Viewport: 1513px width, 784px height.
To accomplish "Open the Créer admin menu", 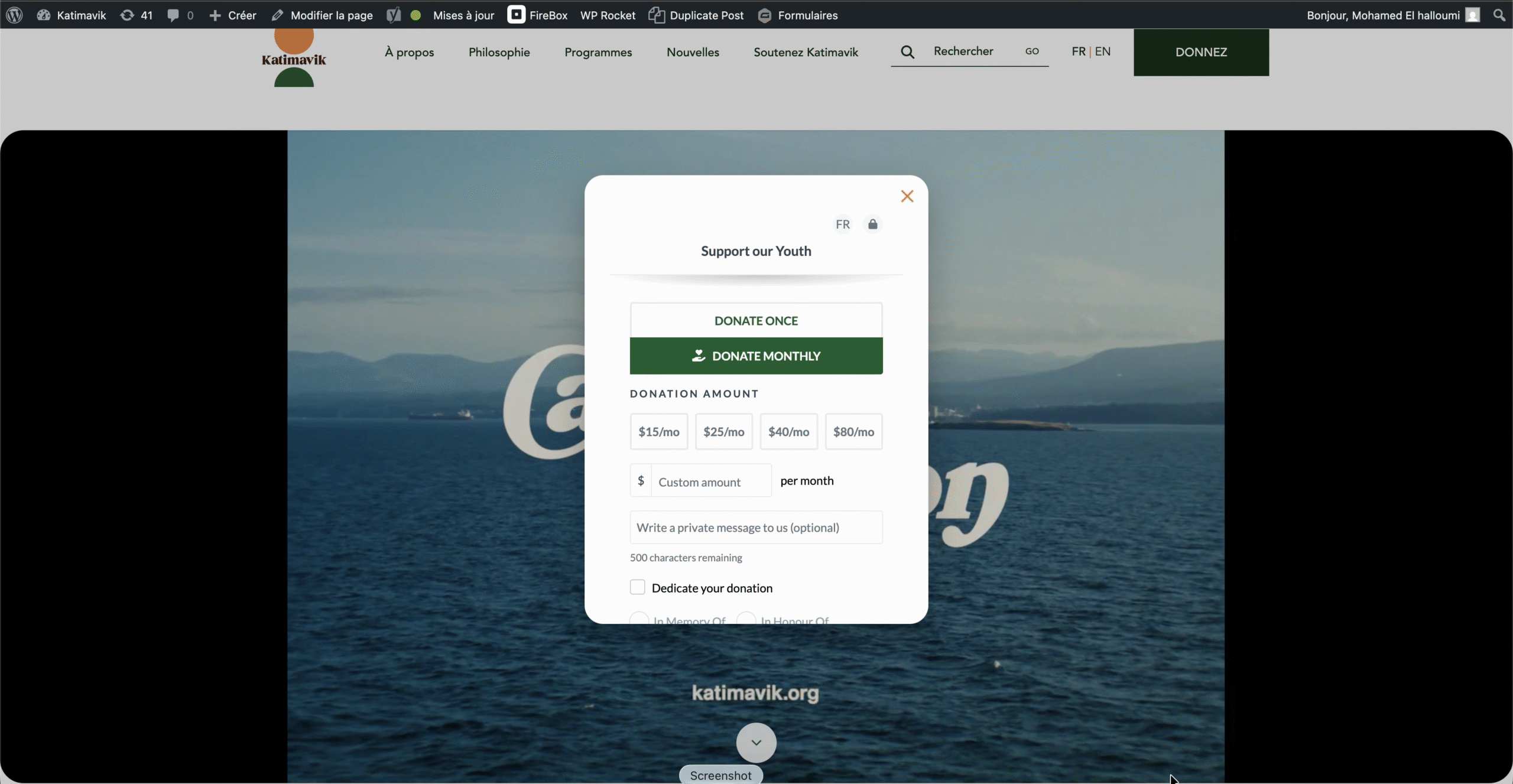I will pos(233,15).
